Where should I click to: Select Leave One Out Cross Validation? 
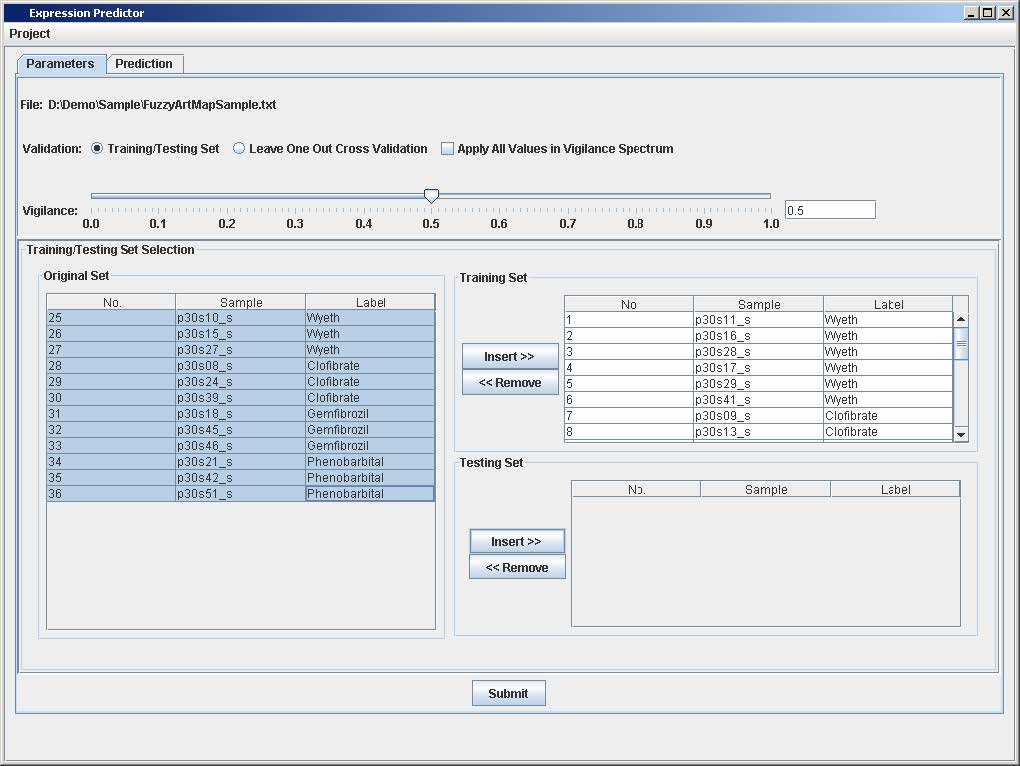pyautogui.click(x=330, y=149)
